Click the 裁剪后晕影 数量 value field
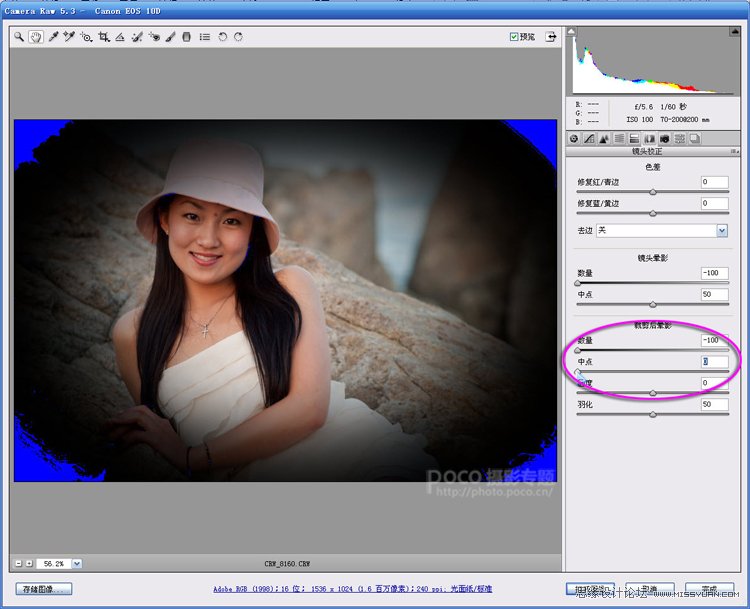 [715, 340]
